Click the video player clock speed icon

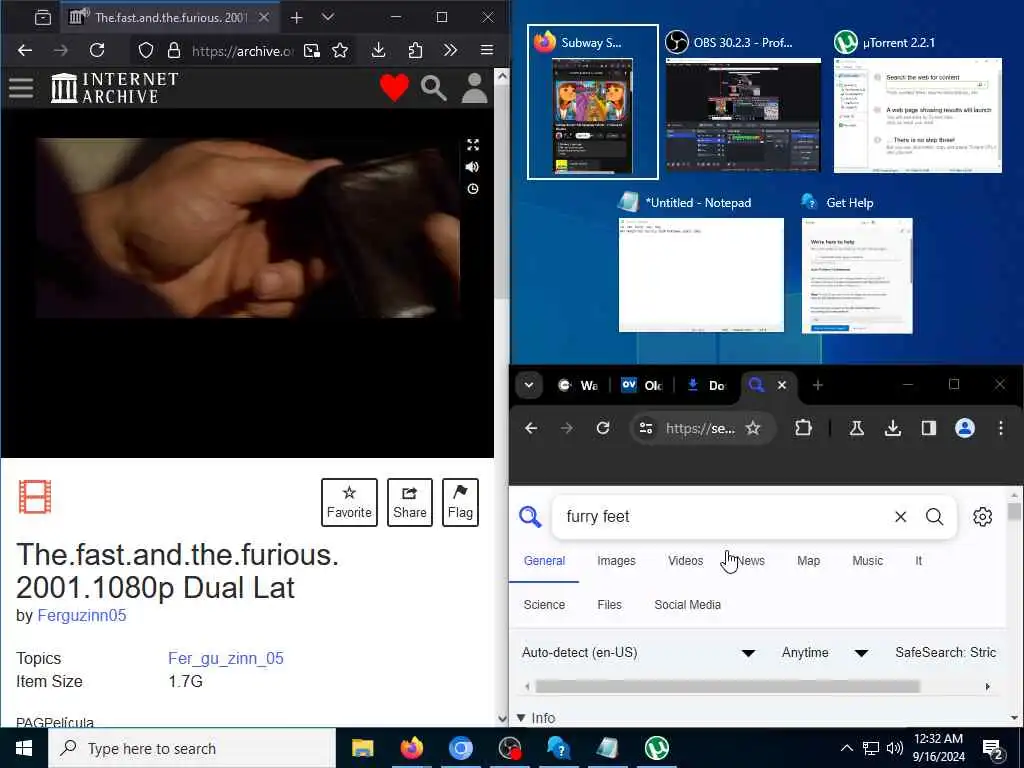pyautogui.click(x=473, y=189)
